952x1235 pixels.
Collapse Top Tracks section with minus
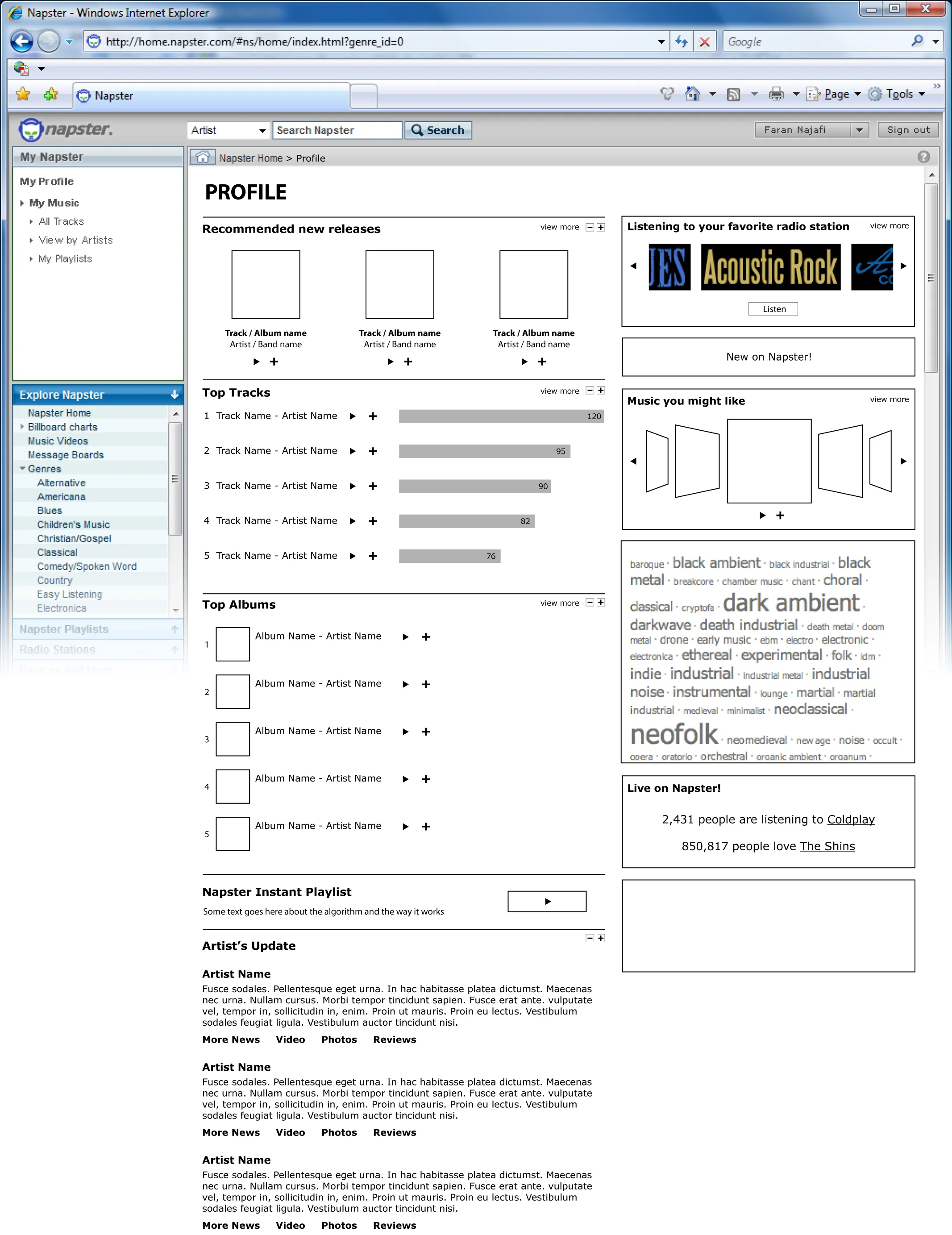(x=590, y=391)
